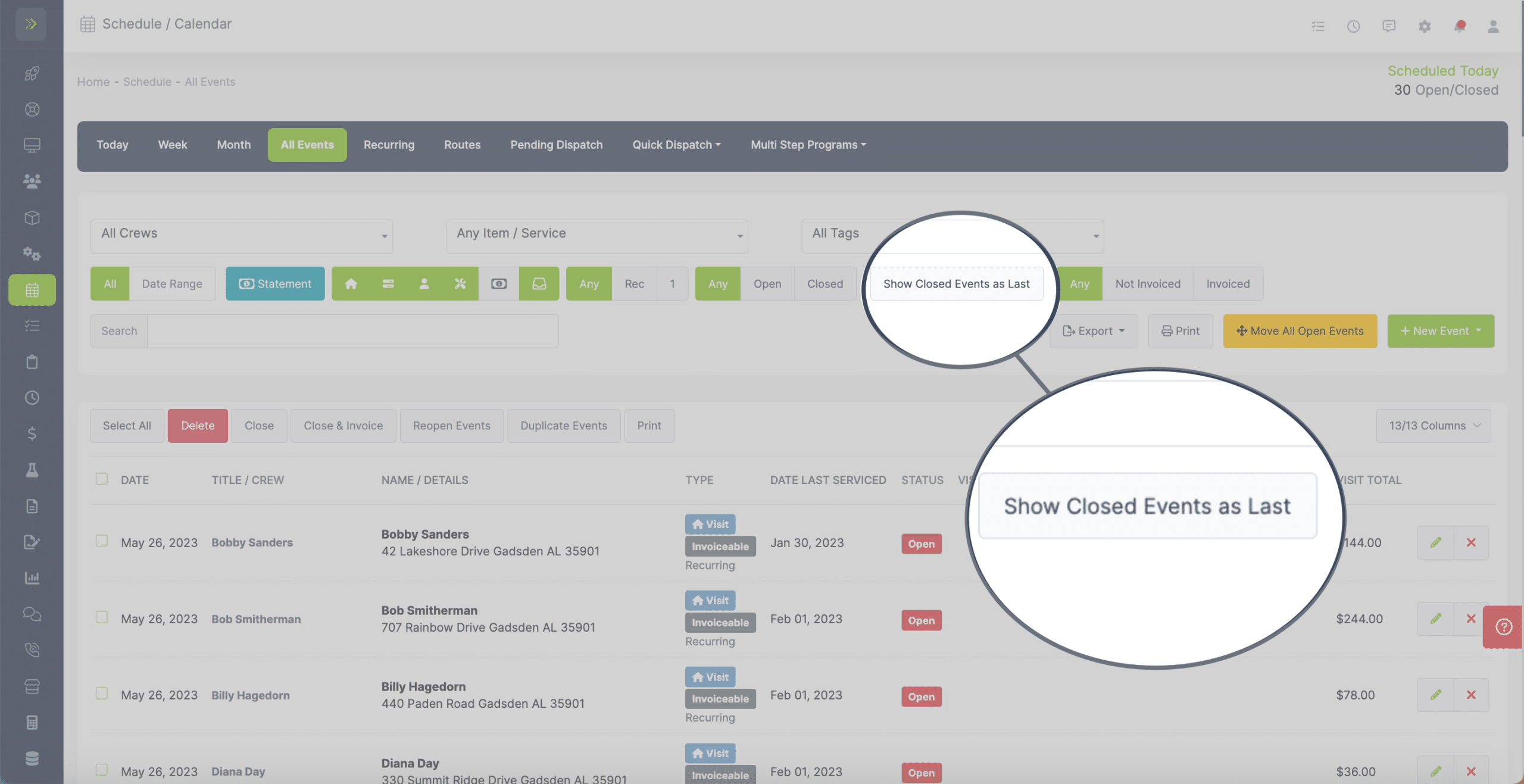Open the red help question button
Image resolution: width=1524 pixels, height=784 pixels.
tap(1503, 627)
